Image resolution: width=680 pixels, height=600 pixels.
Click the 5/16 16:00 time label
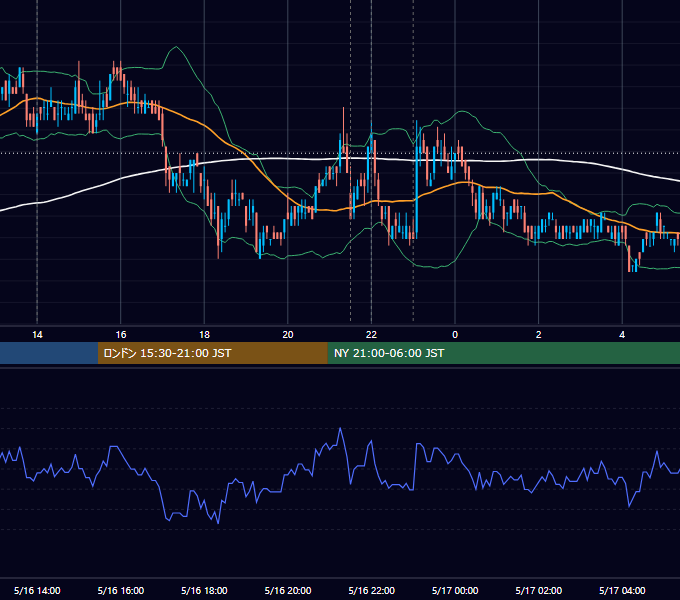121,590
